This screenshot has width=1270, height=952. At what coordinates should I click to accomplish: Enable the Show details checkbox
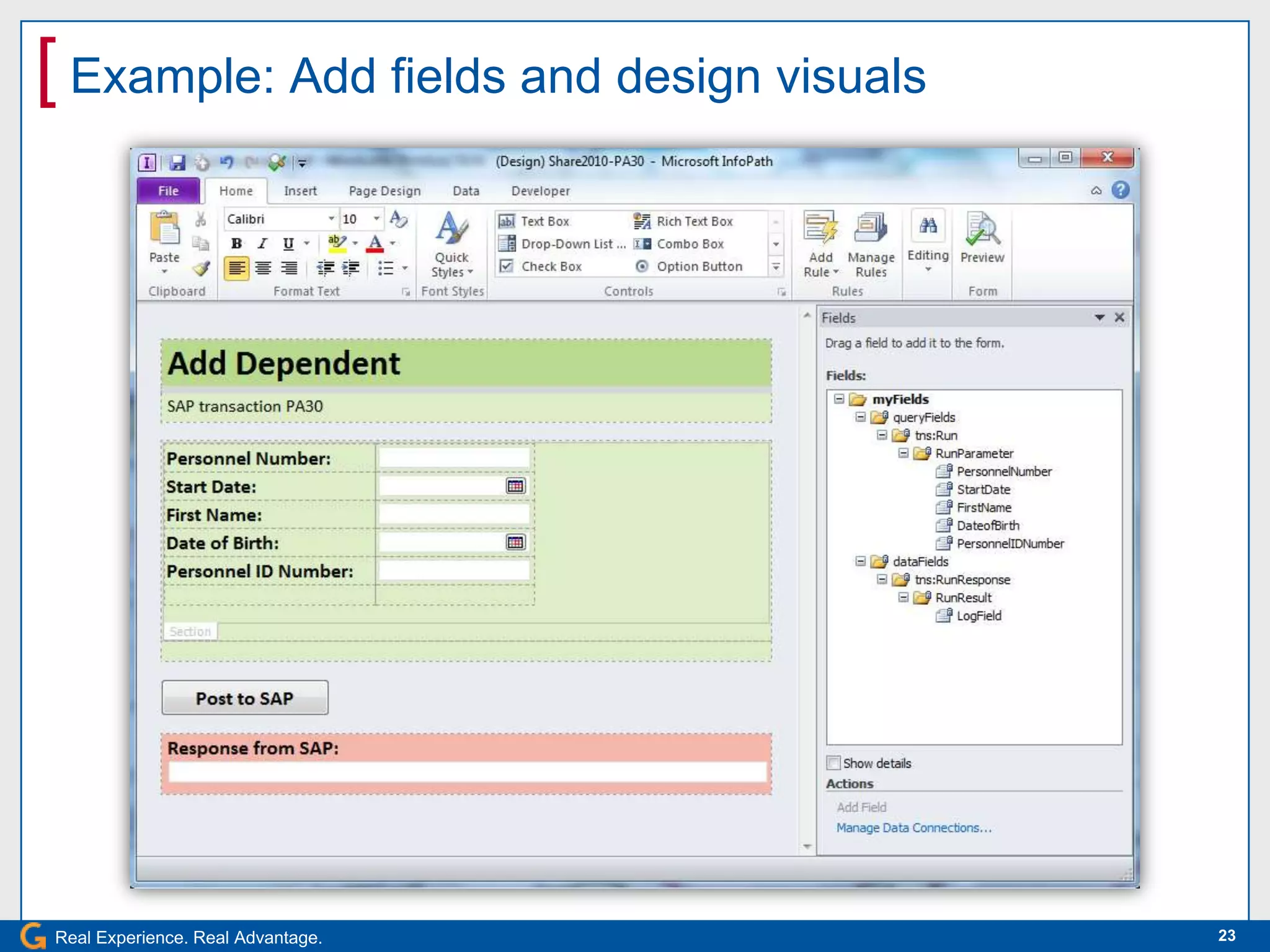pos(833,762)
